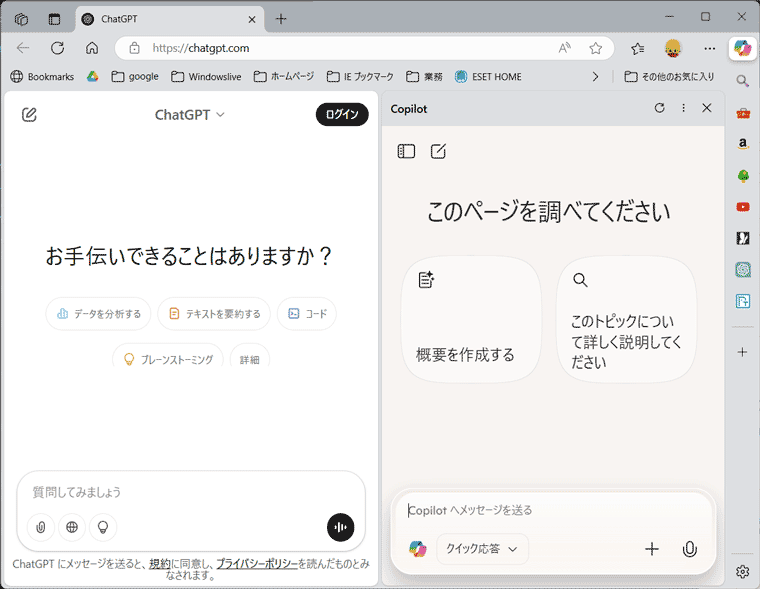This screenshot has height=589, width=760.
Task: Open the green tree sidebar app
Action: tap(743, 176)
